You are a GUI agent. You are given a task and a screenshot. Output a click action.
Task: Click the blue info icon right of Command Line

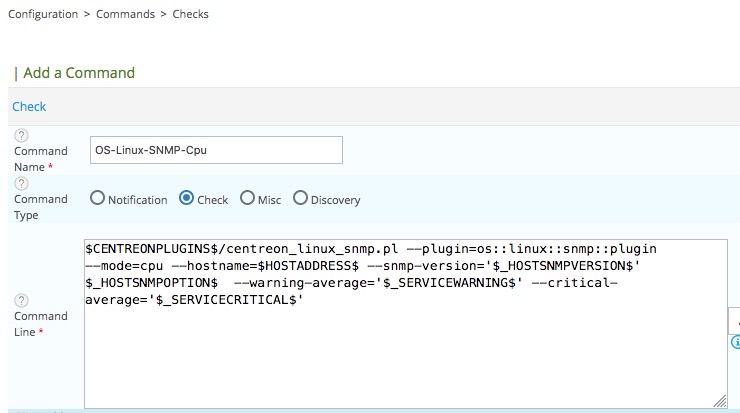735,343
